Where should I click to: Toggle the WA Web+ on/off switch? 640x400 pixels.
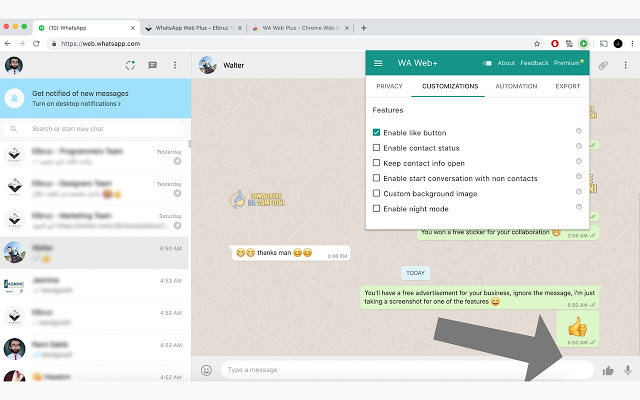point(487,63)
